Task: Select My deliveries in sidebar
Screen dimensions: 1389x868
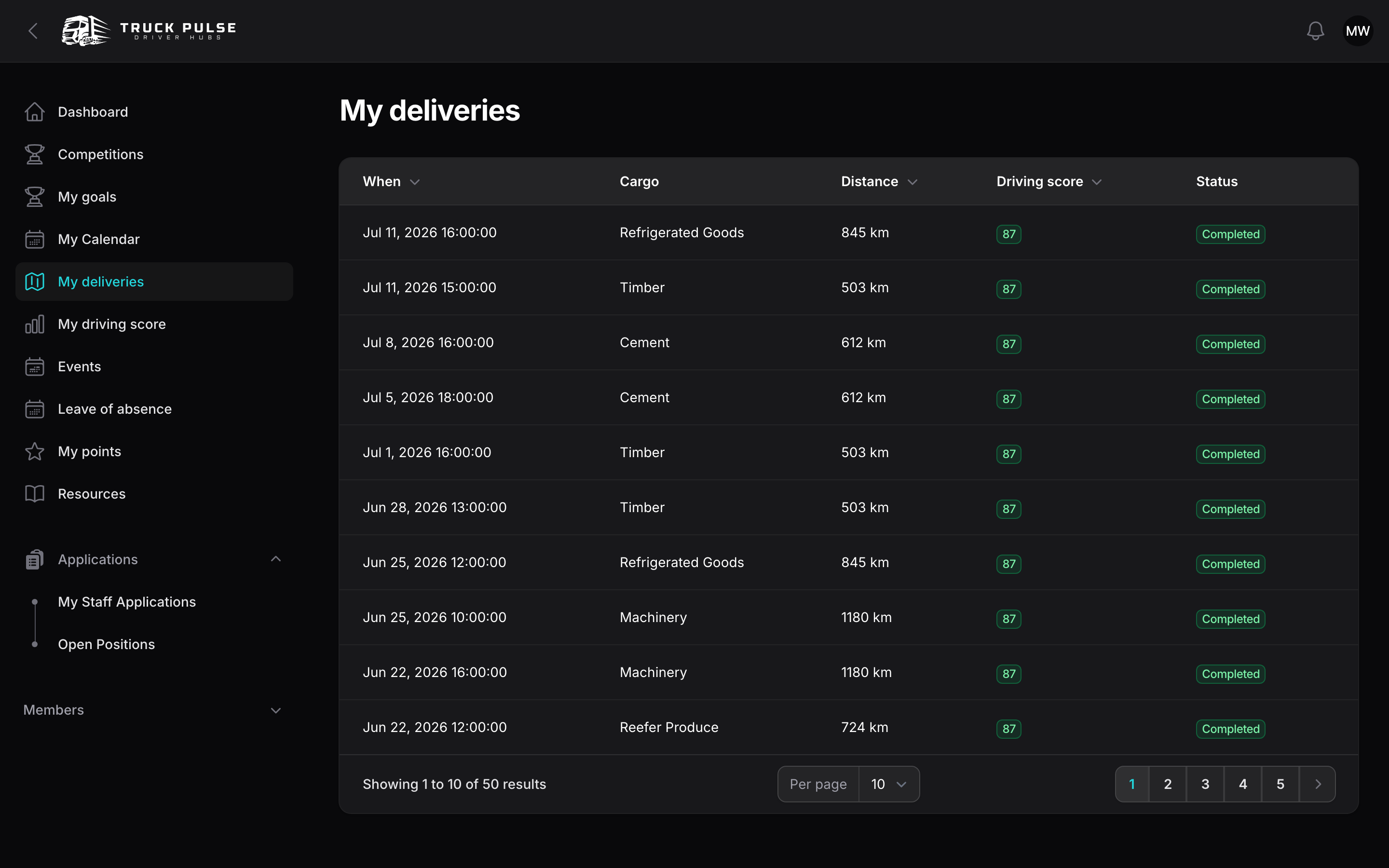Action: click(x=154, y=282)
